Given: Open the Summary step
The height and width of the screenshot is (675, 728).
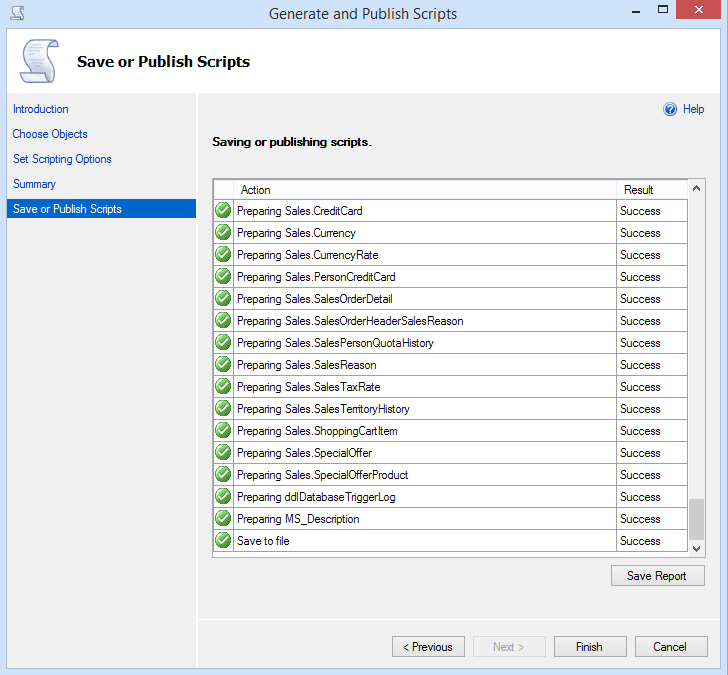Looking at the screenshot, I should point(34,184).
